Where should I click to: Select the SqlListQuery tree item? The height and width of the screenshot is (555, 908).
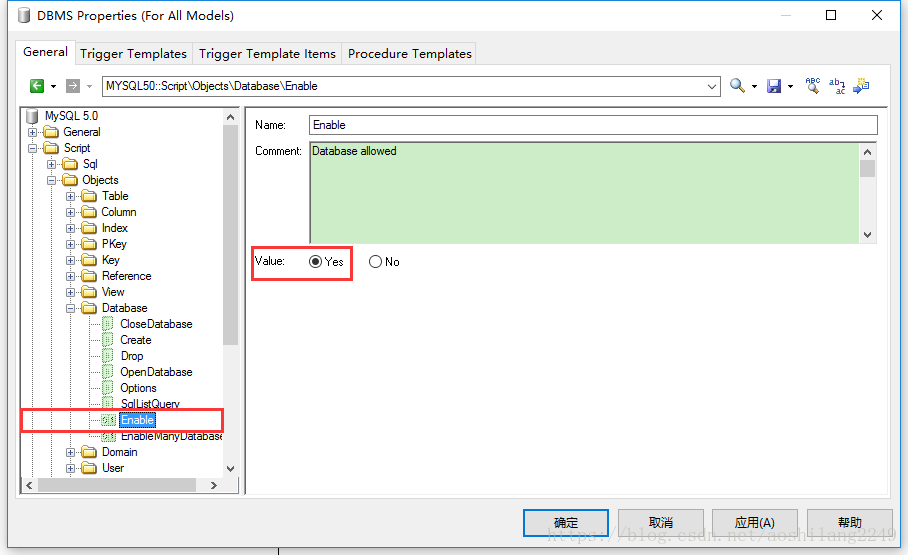tap(150, 404)
